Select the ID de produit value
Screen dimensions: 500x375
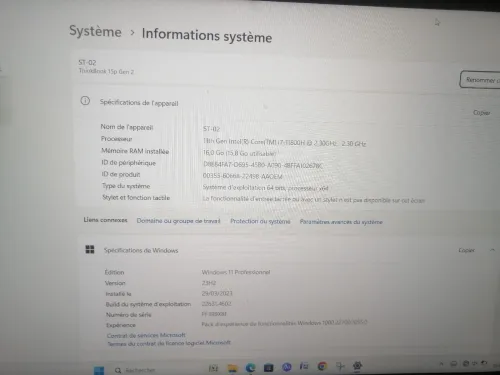pyautogui.click(x=243, y=176)
